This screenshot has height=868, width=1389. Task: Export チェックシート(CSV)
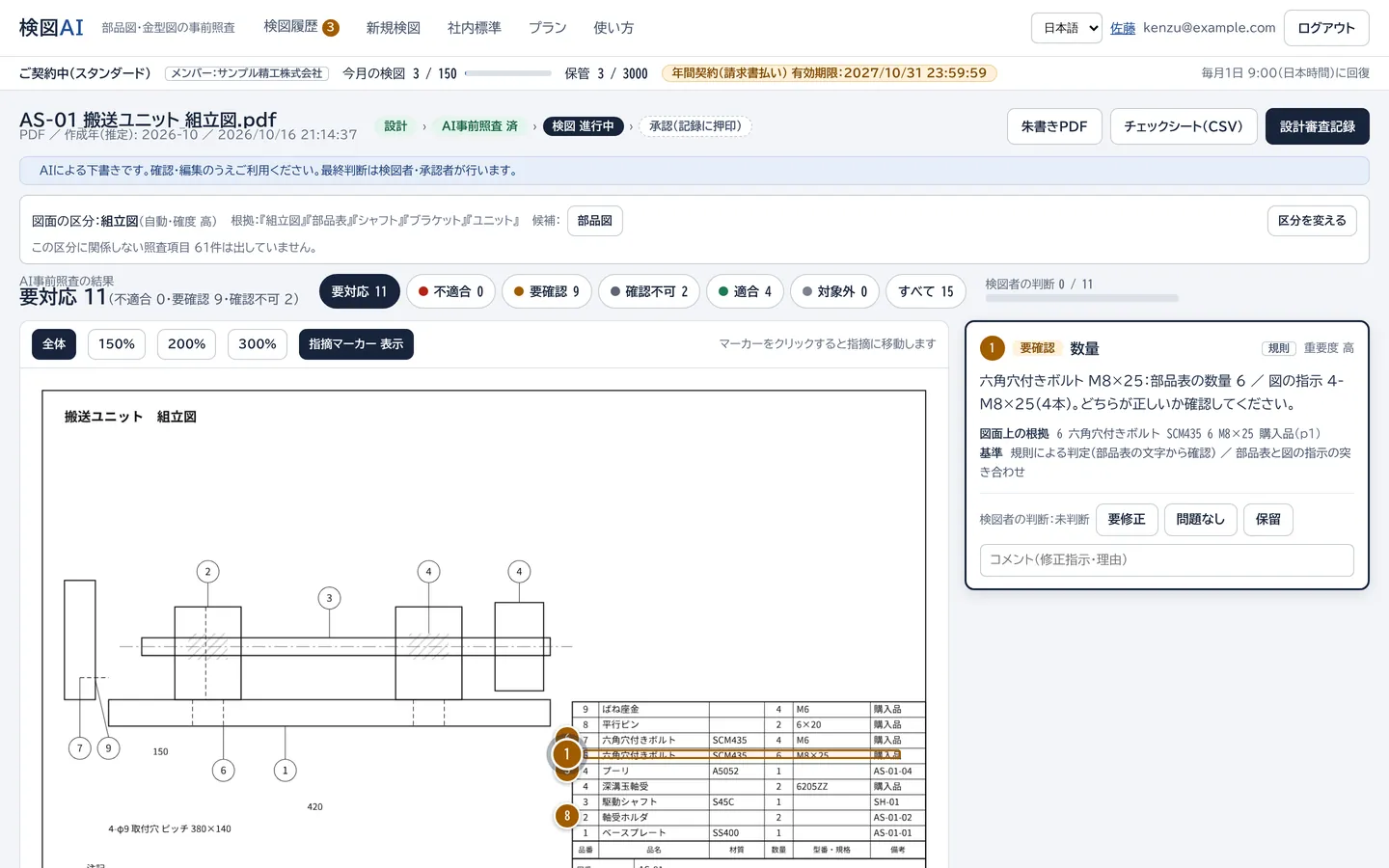pos(1184,126)
